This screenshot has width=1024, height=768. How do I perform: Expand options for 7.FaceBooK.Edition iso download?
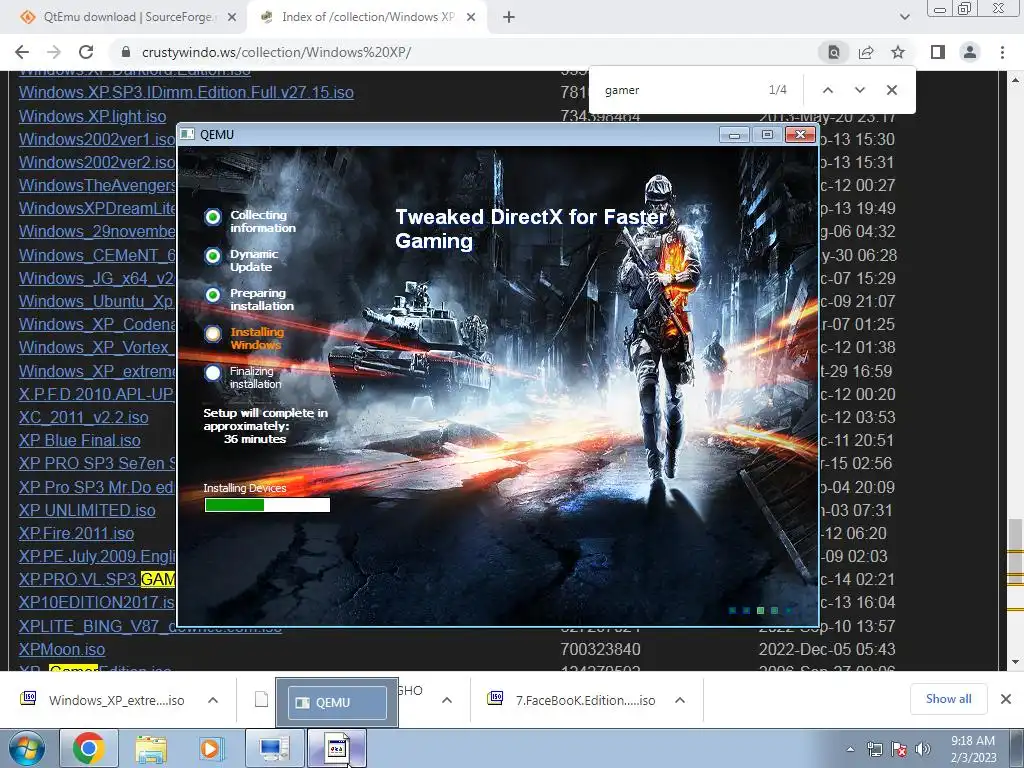click(680, 700)
